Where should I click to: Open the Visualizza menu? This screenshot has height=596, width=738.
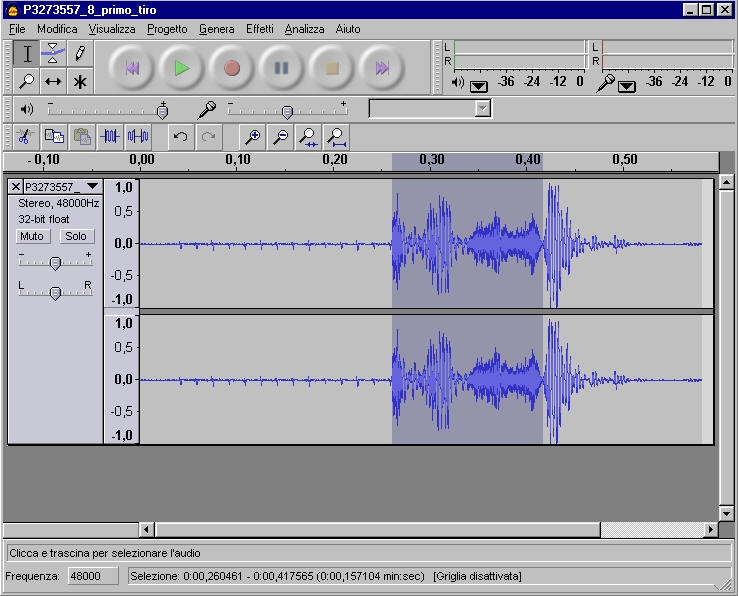coord(112,29)
